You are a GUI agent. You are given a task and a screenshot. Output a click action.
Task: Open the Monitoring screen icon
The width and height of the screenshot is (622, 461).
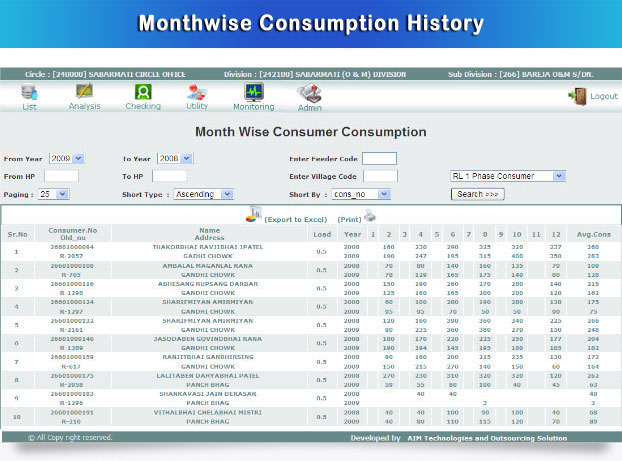point(253,92)
